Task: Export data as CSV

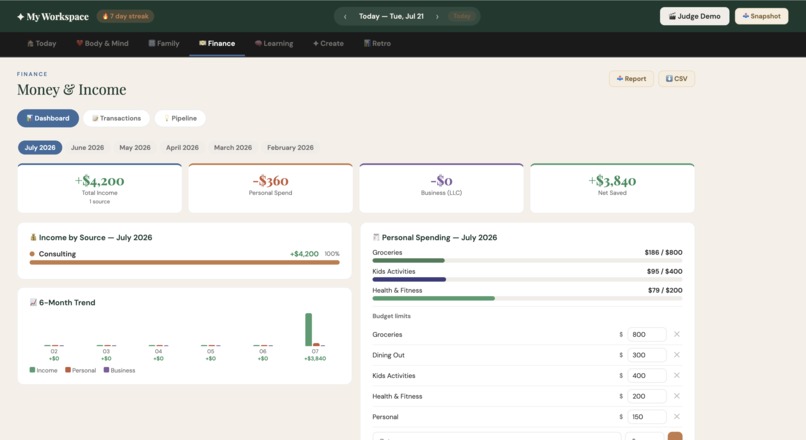Action: [x=676, y=79]
